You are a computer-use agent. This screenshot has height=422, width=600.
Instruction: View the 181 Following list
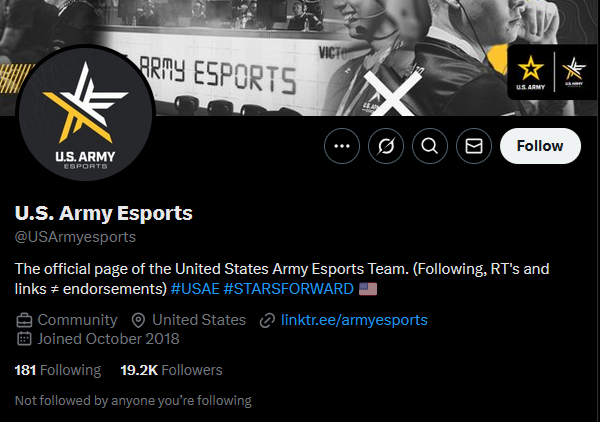click(x=58, y=370)
